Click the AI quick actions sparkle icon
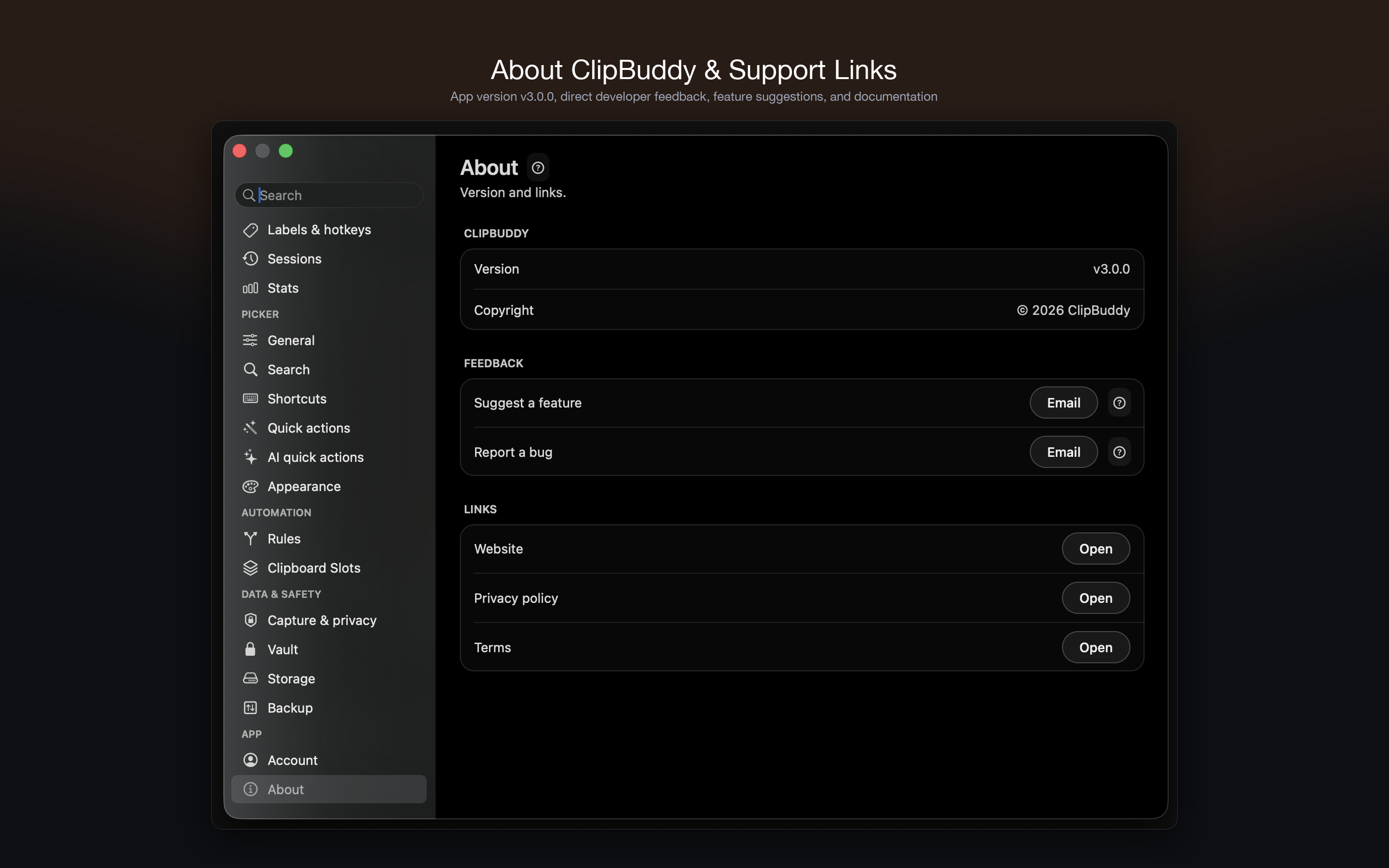The image size is (1389, 868). 250,457
